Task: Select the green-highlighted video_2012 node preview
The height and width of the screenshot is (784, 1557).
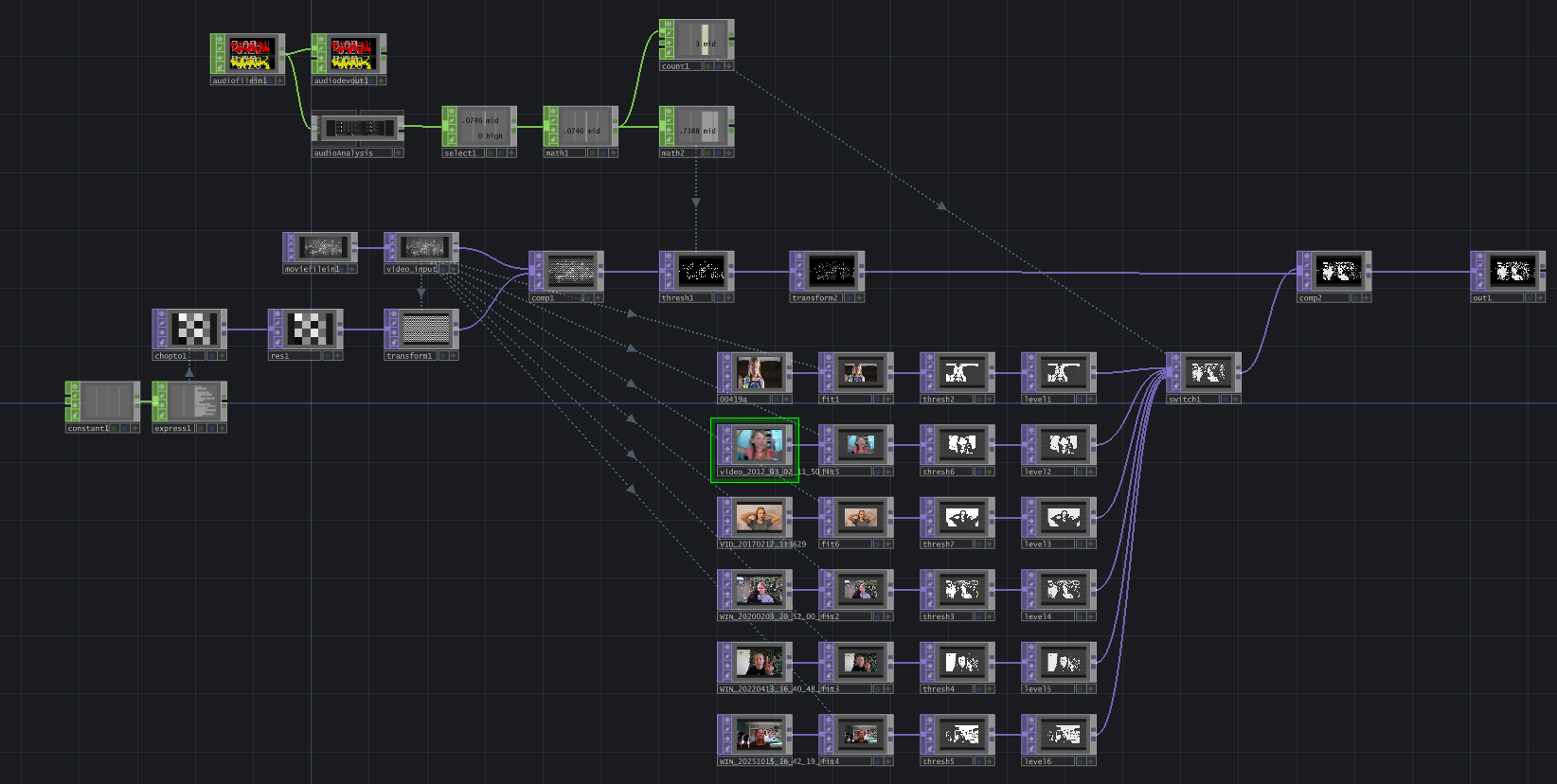Action: point(760,445)
